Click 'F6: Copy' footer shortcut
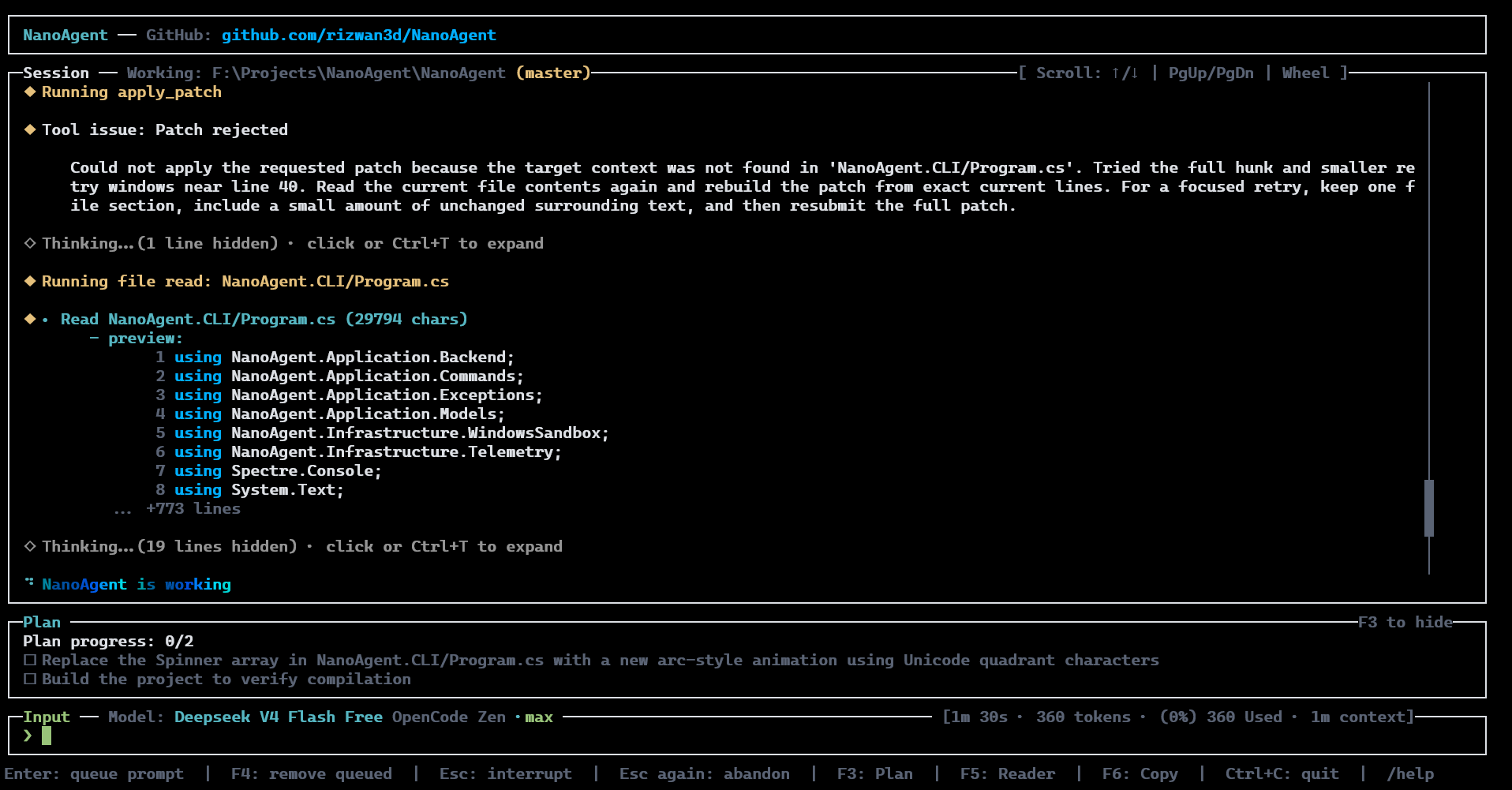The height and width of the screenshot is (790, 1512). click(1140, 773)
